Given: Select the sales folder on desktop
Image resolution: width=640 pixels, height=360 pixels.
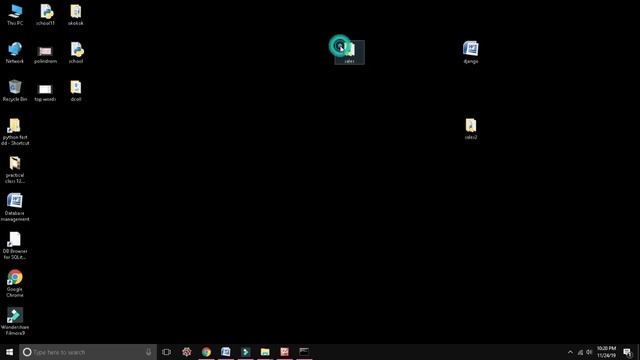Looking at the screenshot, I should (349, 52).
